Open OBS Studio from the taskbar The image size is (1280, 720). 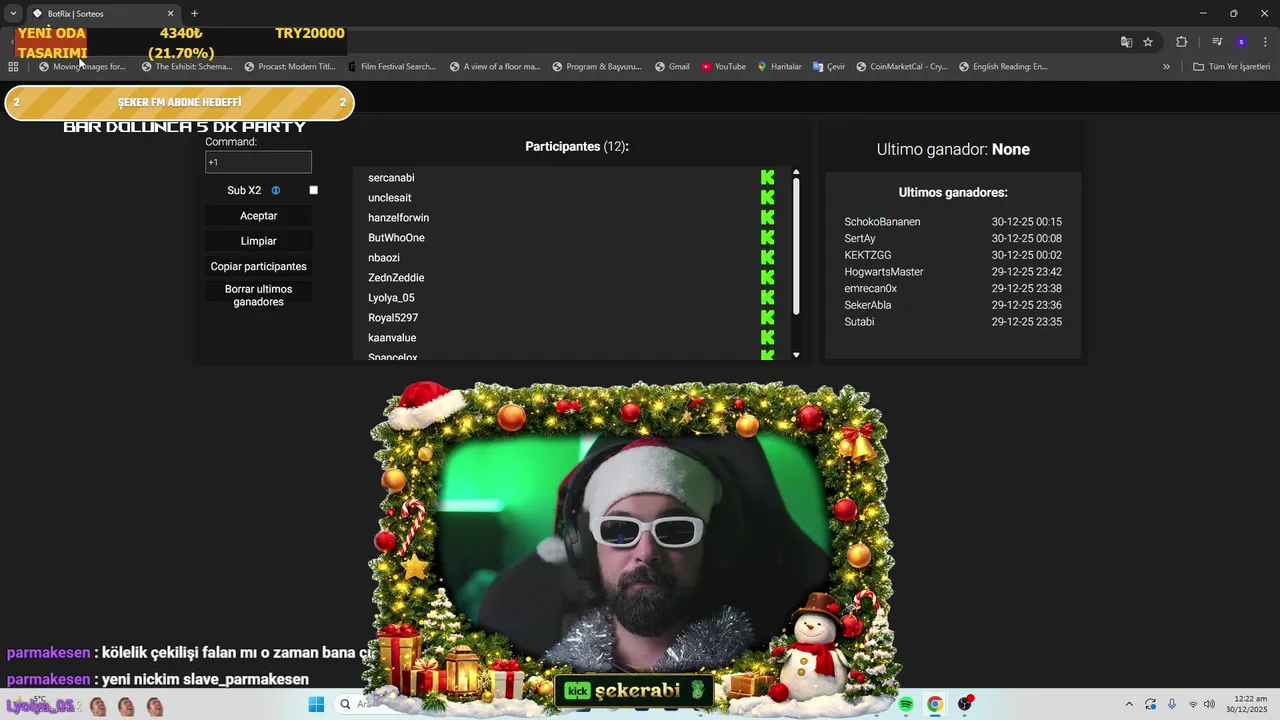(965, 704)
